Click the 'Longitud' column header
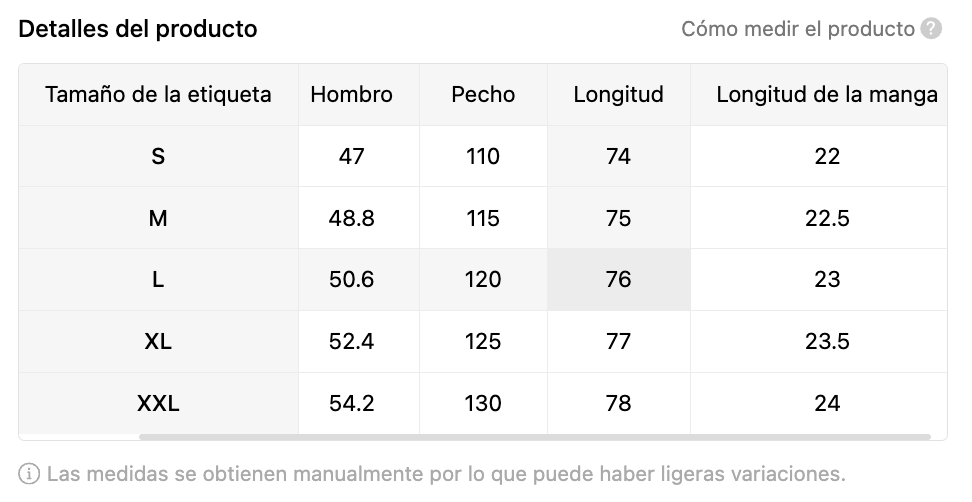Image resolution: width=972 pixels, height=502 pixels. click(x=618, y=95)
